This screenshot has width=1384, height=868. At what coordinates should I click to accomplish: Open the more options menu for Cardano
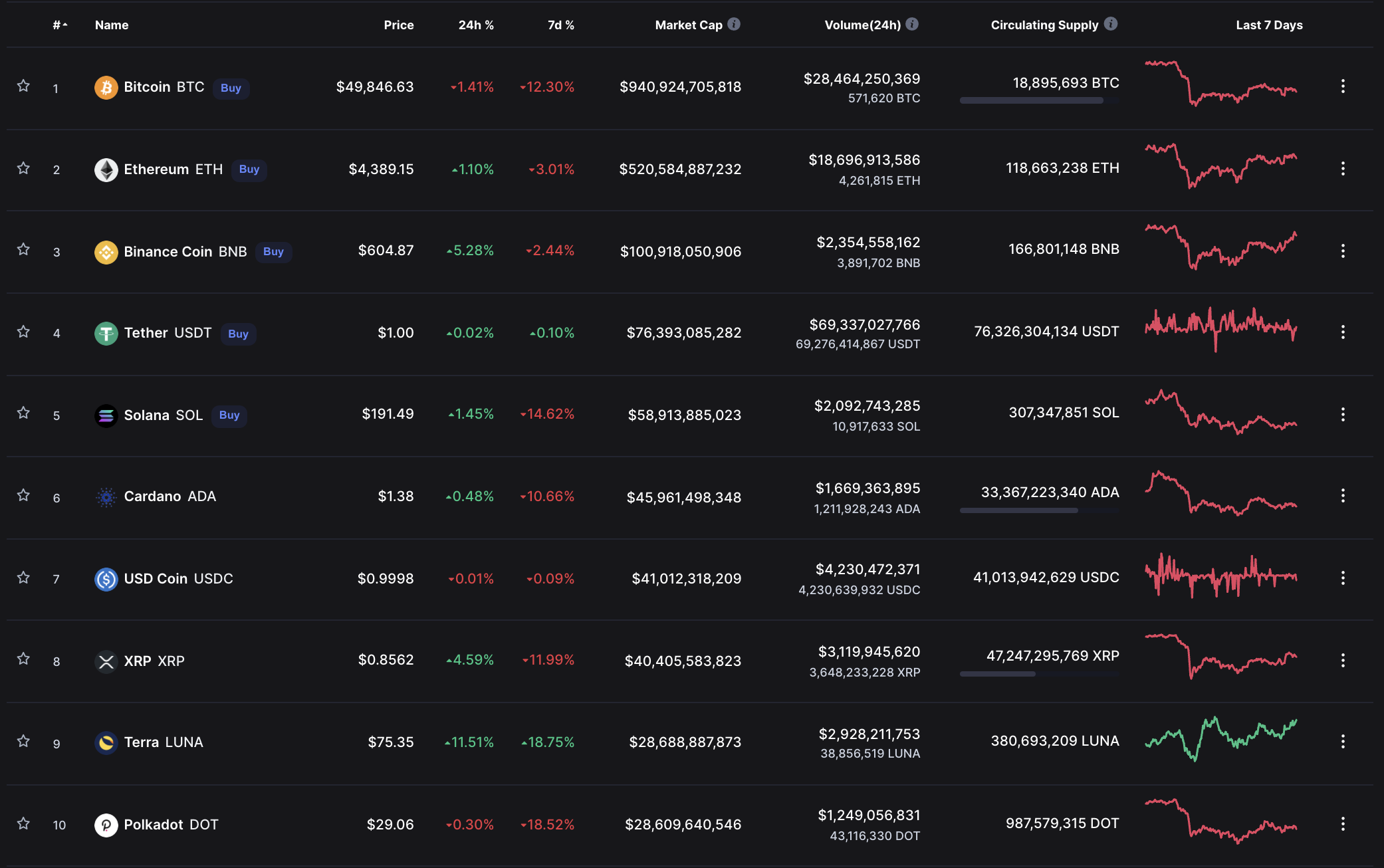pyautogui.click(x=1343, y=495)
